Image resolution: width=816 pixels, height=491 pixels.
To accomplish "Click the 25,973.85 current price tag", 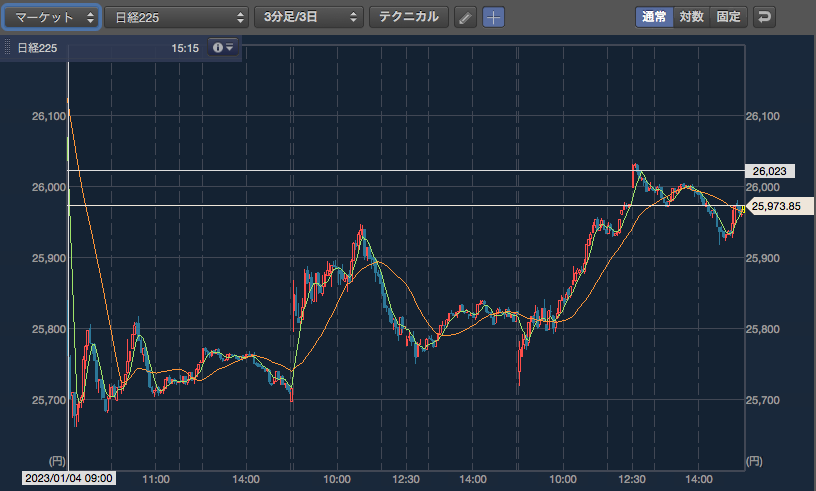I will (779, 206).
